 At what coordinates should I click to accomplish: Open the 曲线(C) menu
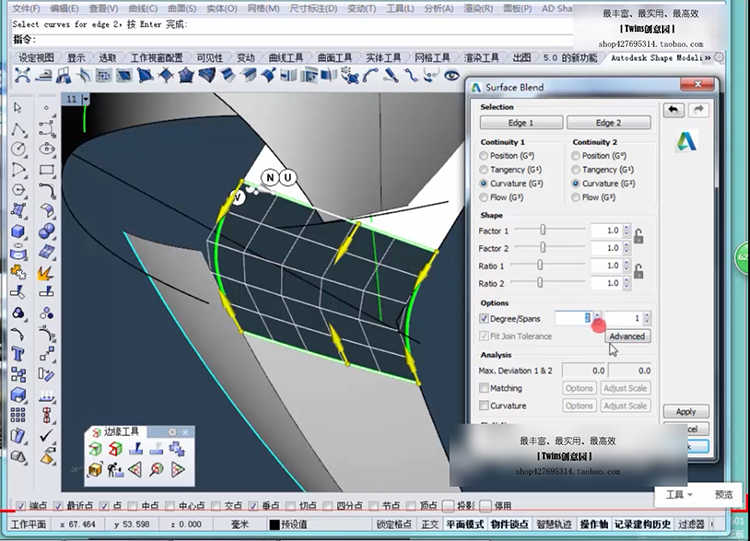(x=145, y=9)
